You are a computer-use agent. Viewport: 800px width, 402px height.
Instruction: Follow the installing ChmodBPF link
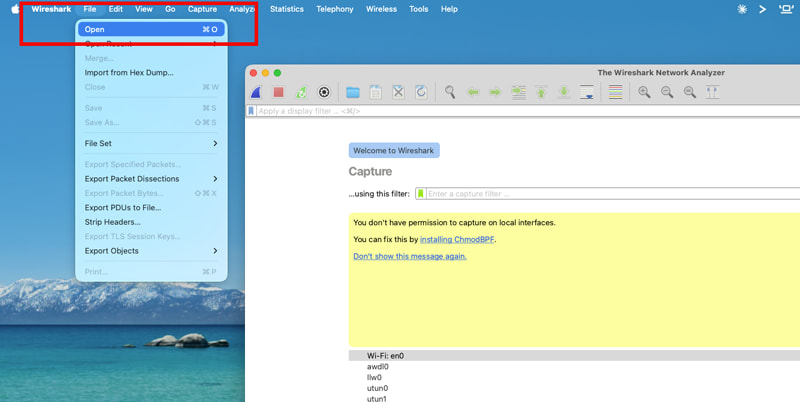coord(457,239)
